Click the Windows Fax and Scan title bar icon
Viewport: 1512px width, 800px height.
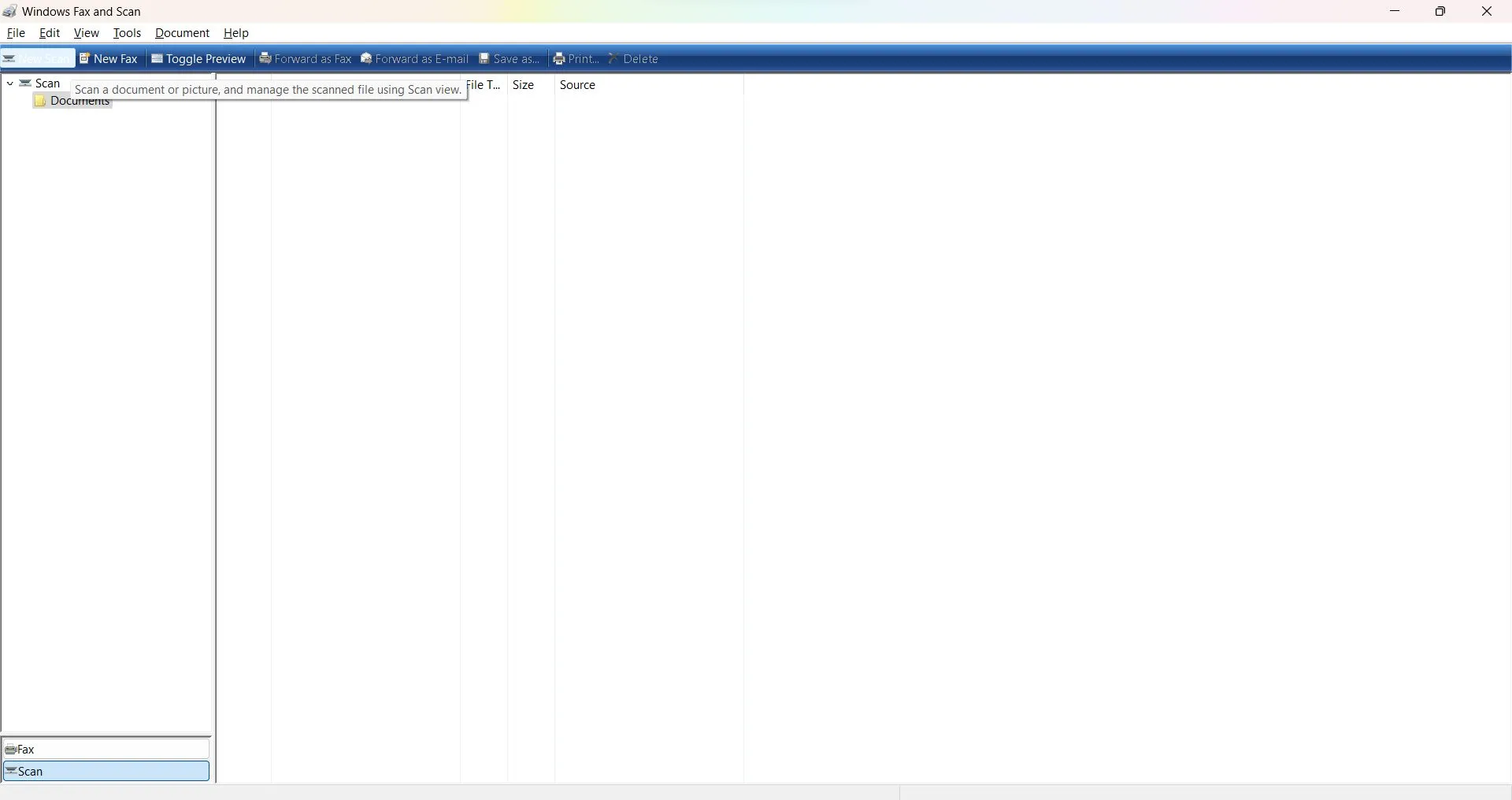point(9,11)
